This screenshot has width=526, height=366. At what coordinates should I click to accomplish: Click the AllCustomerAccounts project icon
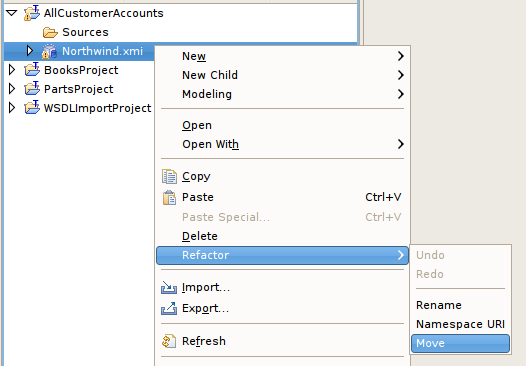coord(32,13)
